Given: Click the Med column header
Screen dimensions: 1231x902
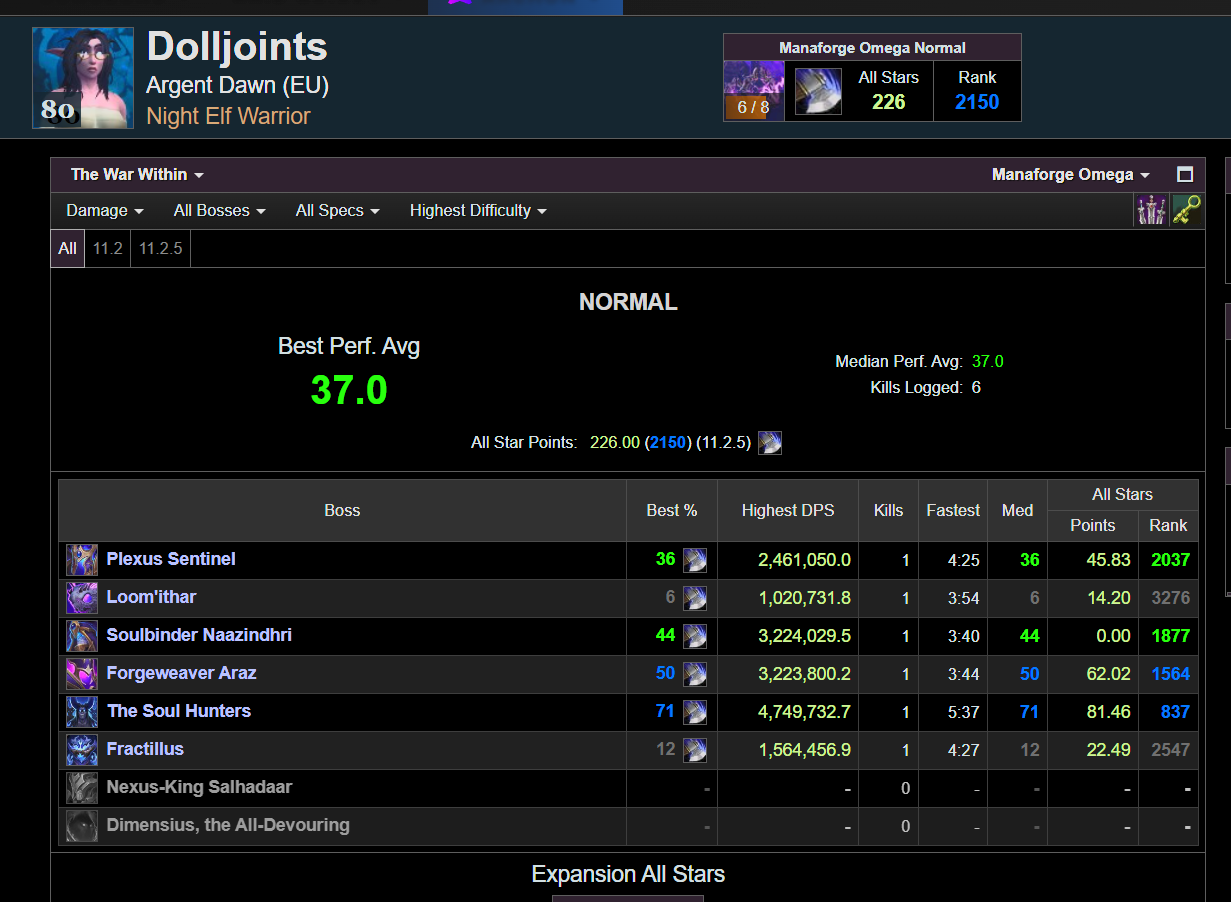Looking at the screenshot, I should (1017, 511).
